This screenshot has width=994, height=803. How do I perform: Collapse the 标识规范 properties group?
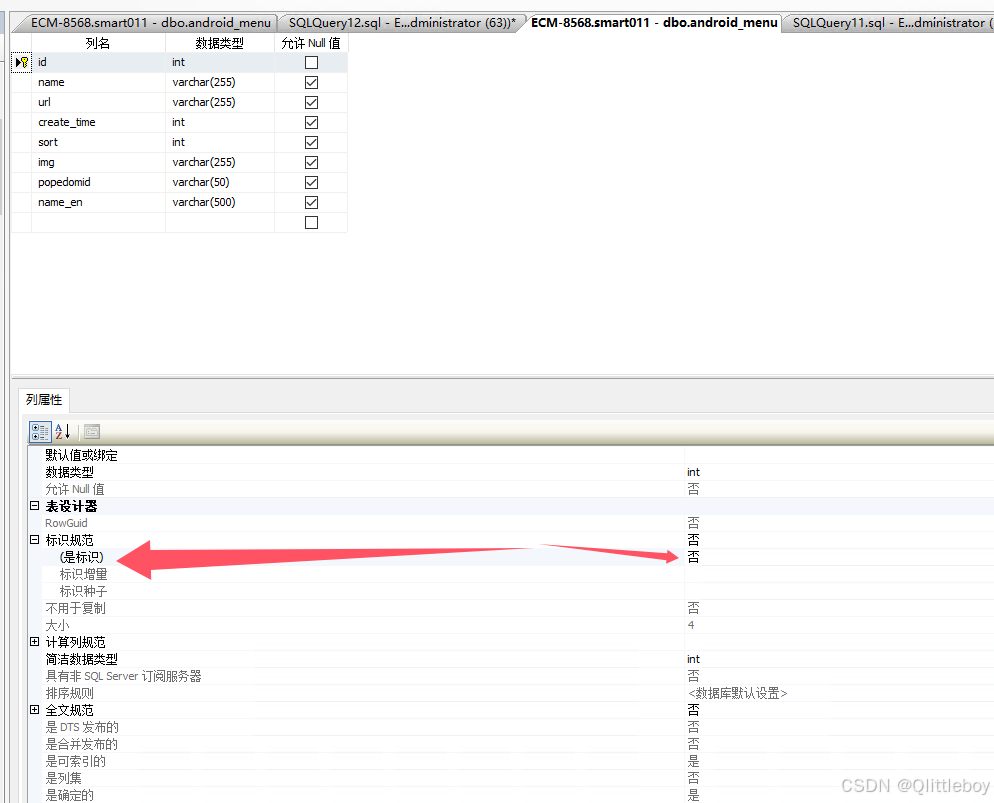click(34, 539)
